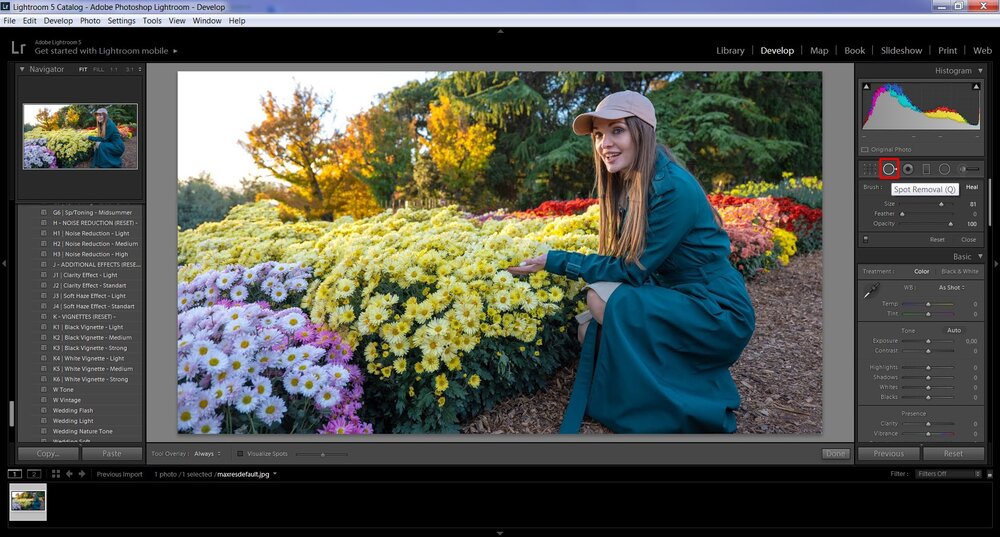1000x537 pixels.
Task: Click the go back arrow in filmstrip
Action: [69, 474]
